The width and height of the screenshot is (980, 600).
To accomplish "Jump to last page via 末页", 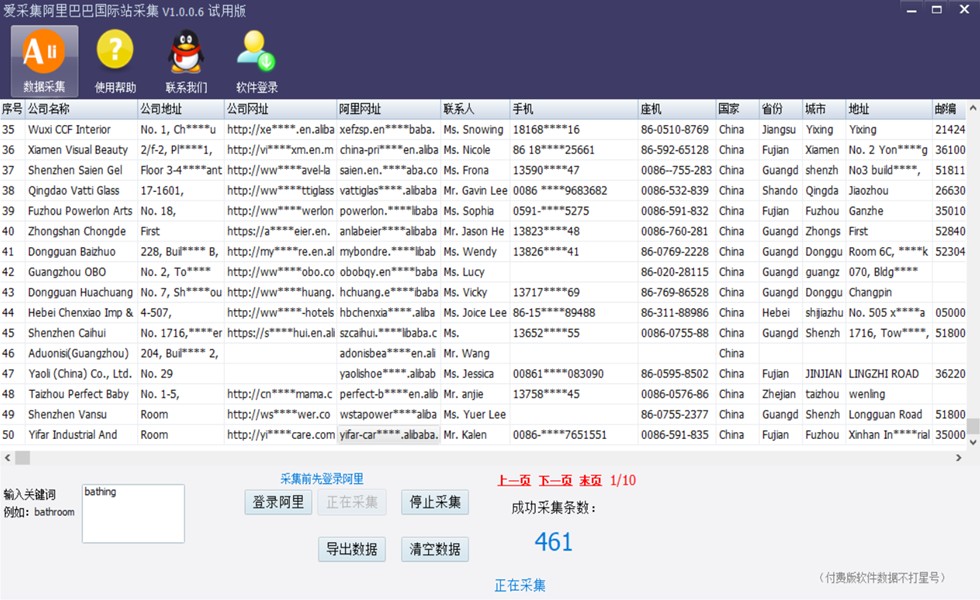I will click(590, 480).
